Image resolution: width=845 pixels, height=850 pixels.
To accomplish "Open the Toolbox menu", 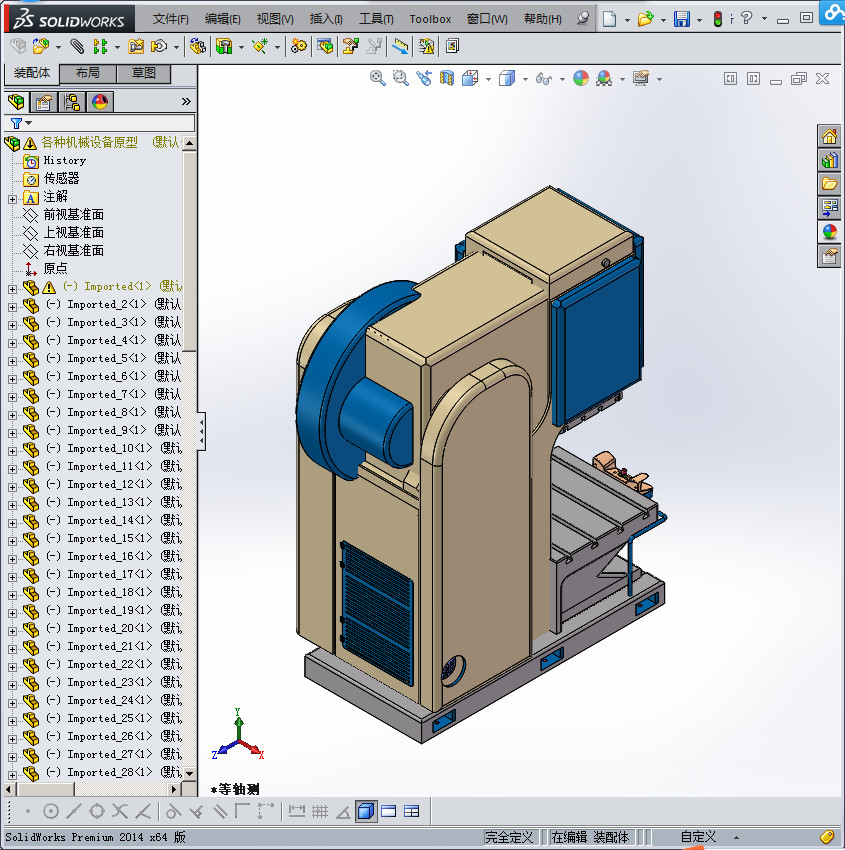I will point(430,19).
